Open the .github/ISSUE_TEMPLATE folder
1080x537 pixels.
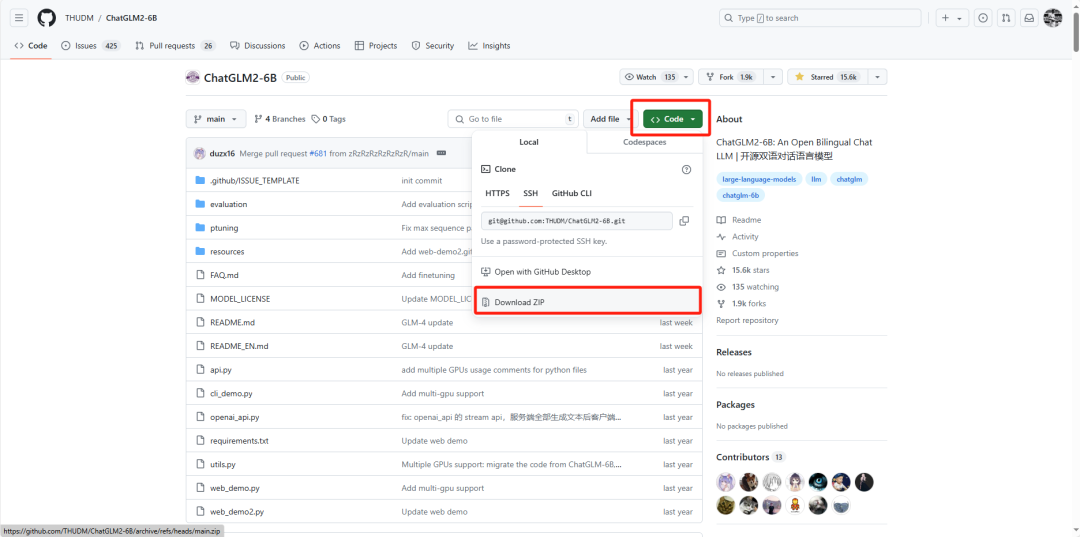point(255,180)
